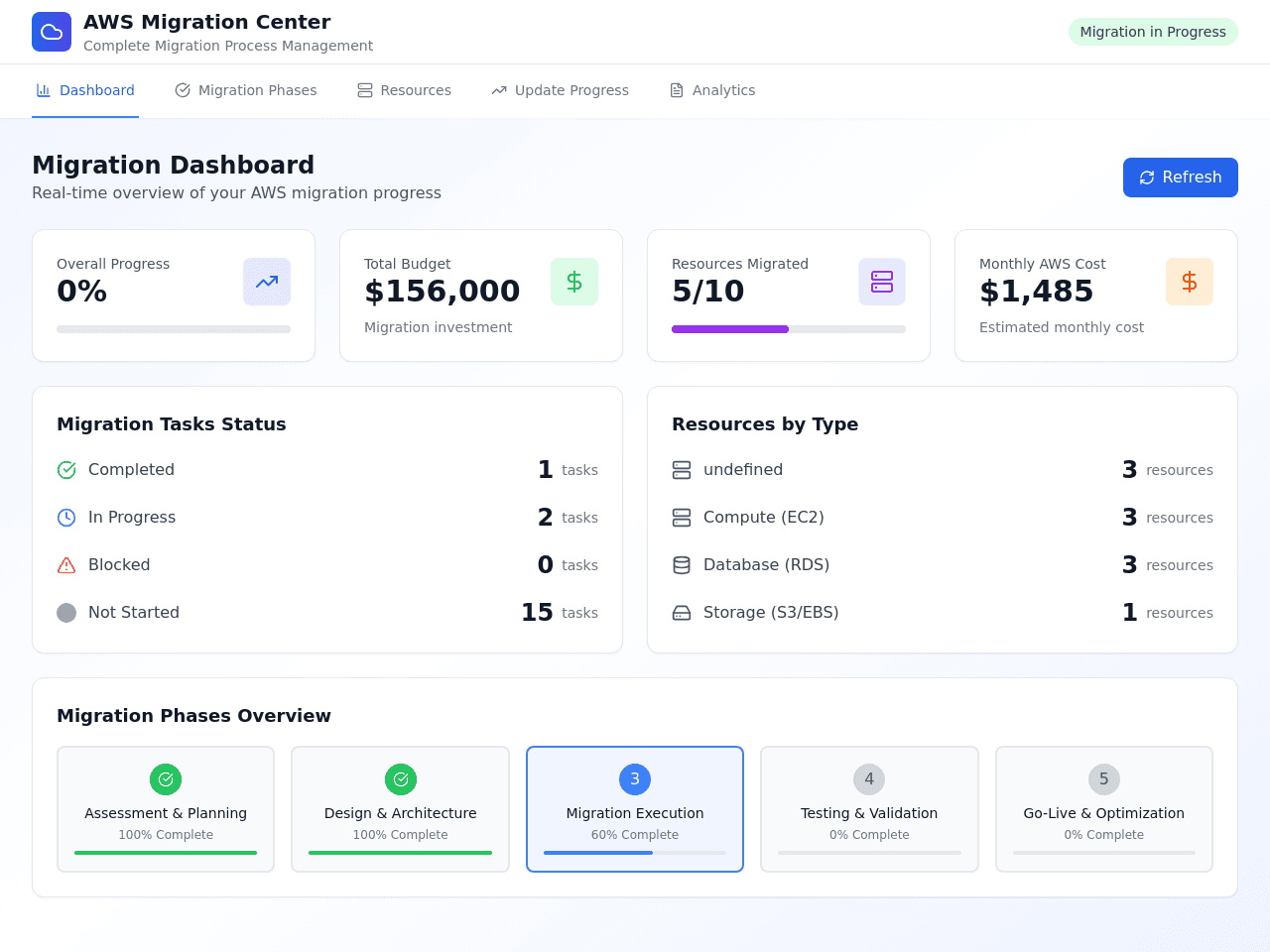Click the blue step 3 circle
The width and height of the screenshot is (1270, 952).
[x=635, y=779]
